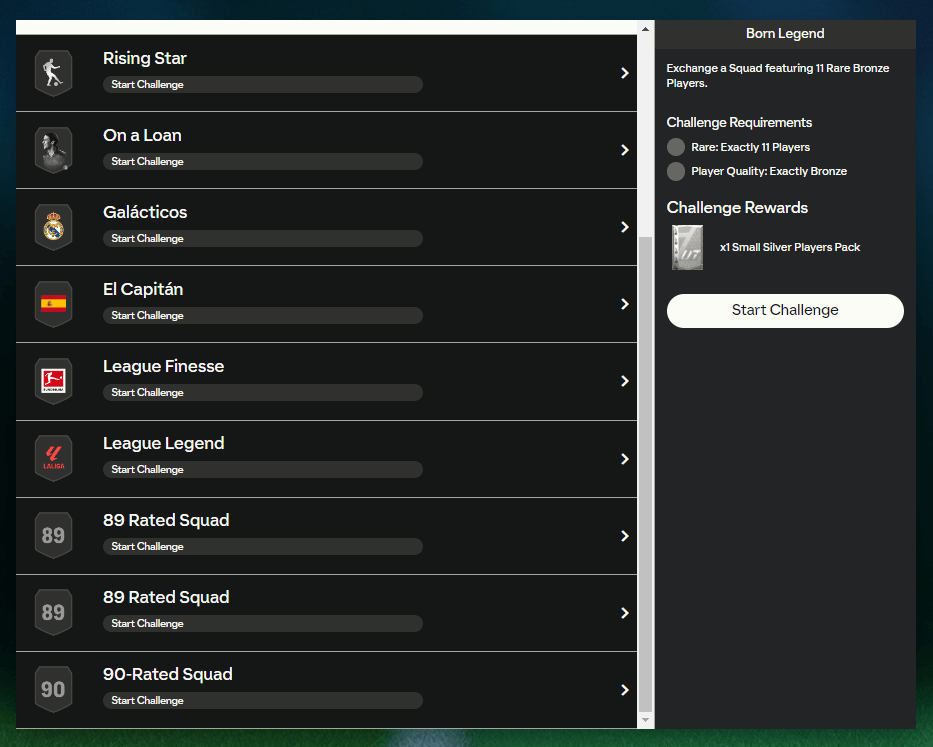The image size is (933, 747).
Task: Click the 90 rating badge icon
Action: (53, 689)
